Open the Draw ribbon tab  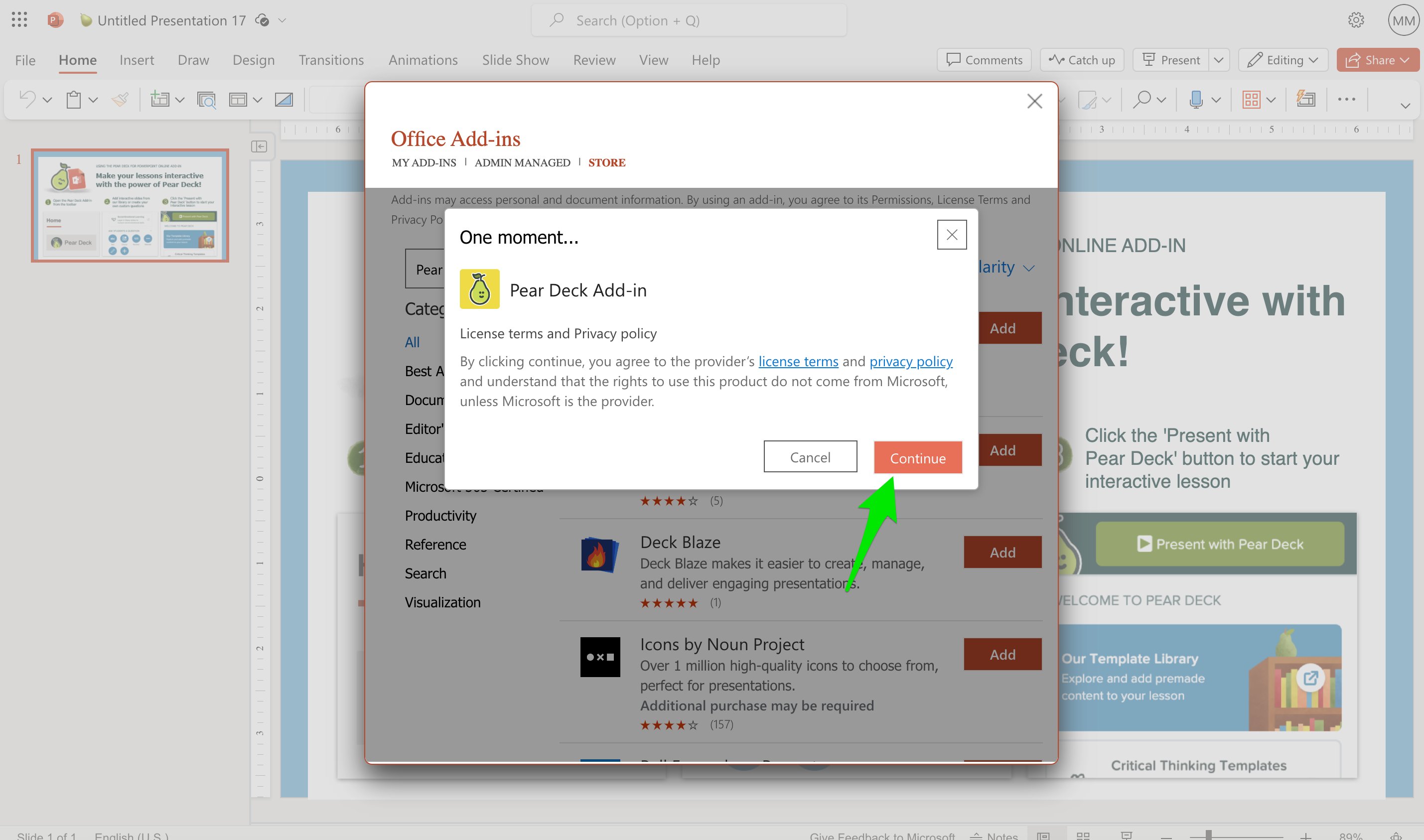193,60
